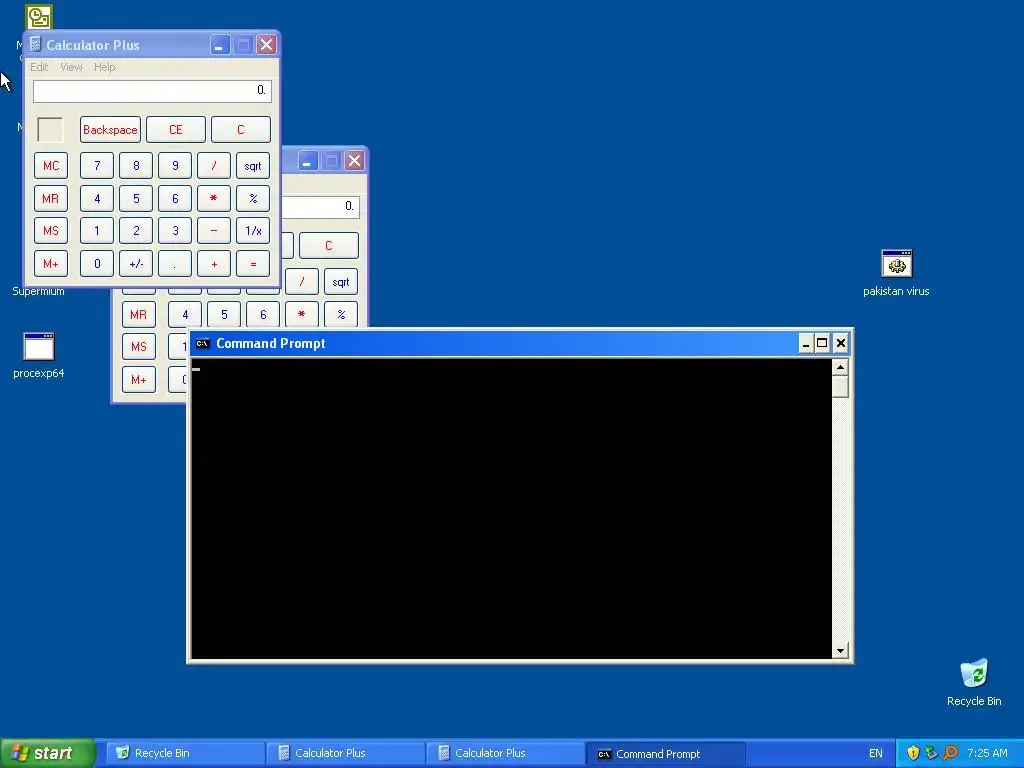This screenshot has height=768, width=1024.
Task: Click the percent button in front calculator
Action: pyautogui.click(x=253, y=199)
